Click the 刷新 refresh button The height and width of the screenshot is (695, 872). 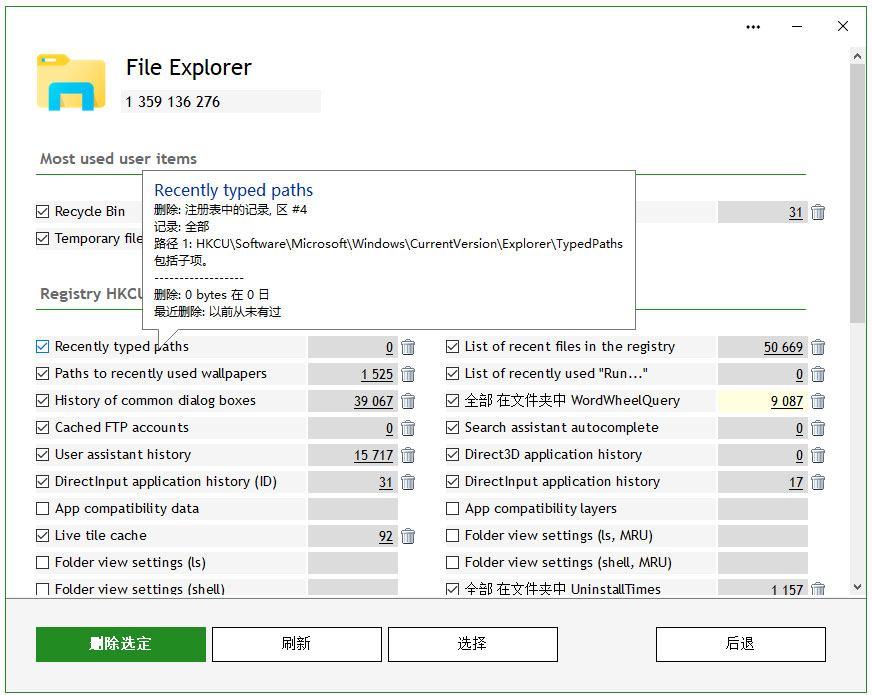296,644
